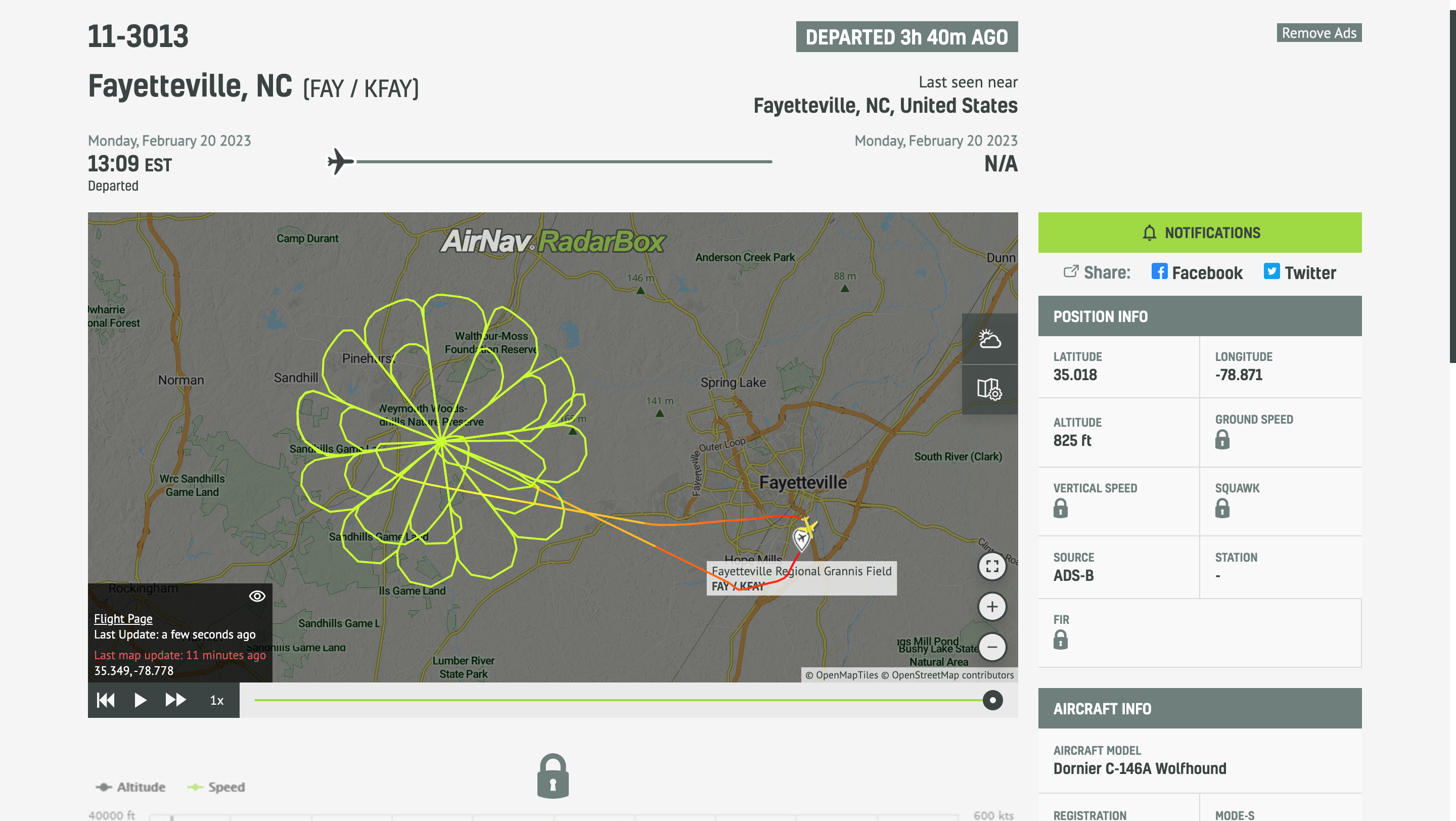
Task: Click the airport marker pin on map
Action: [x=801, y=539]
